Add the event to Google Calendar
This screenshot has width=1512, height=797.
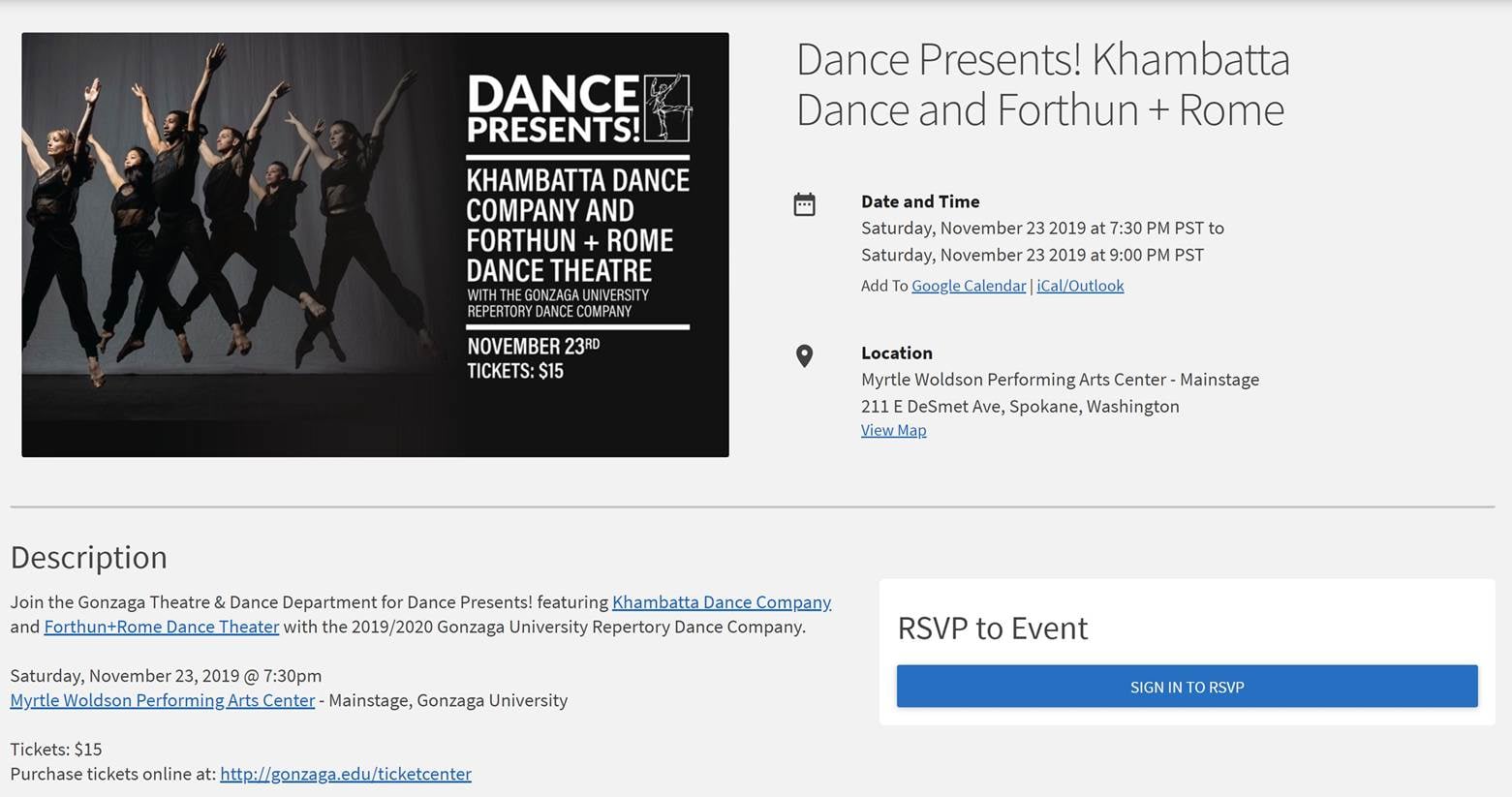point(969,286)
